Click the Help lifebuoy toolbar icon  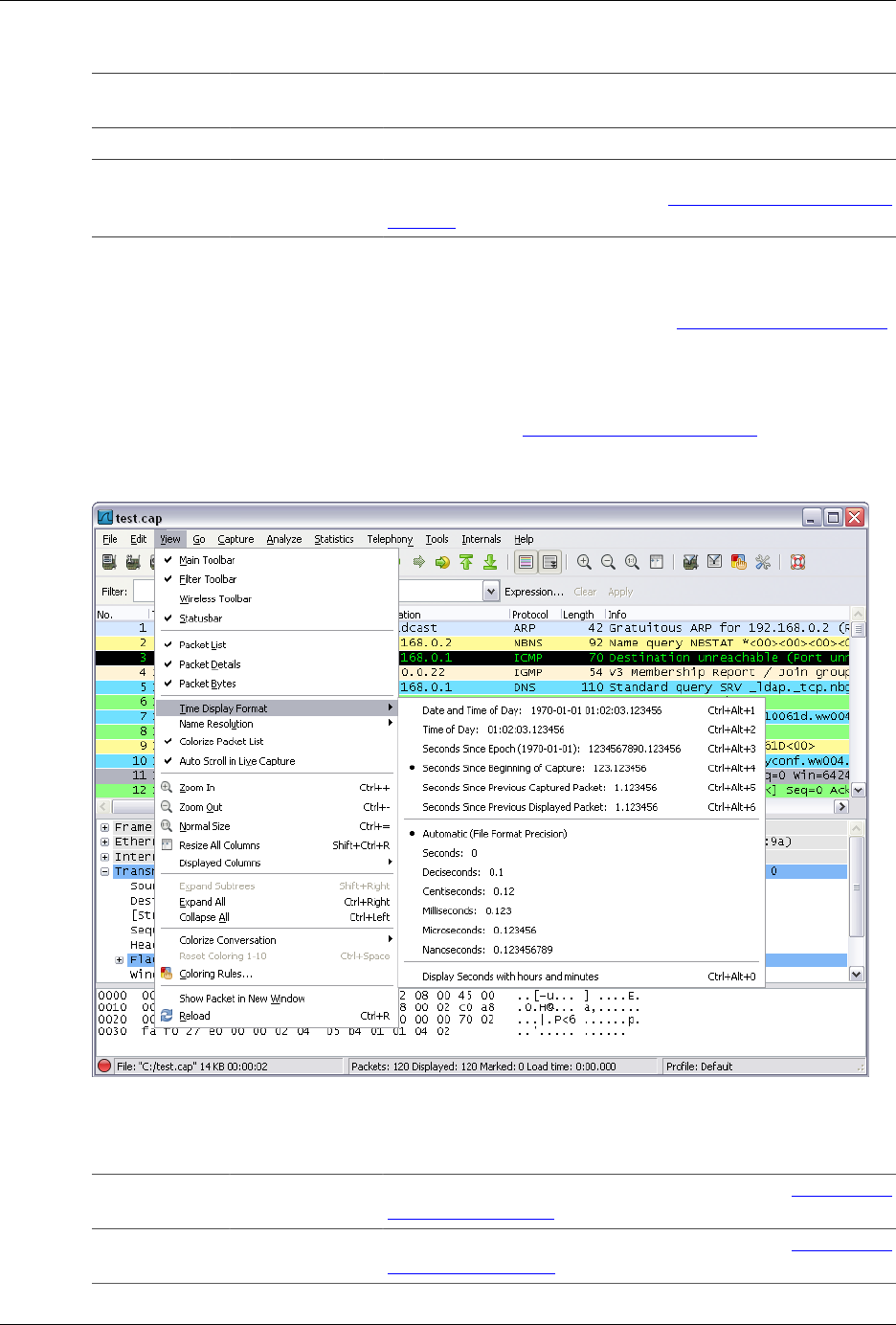coord(797,562)
